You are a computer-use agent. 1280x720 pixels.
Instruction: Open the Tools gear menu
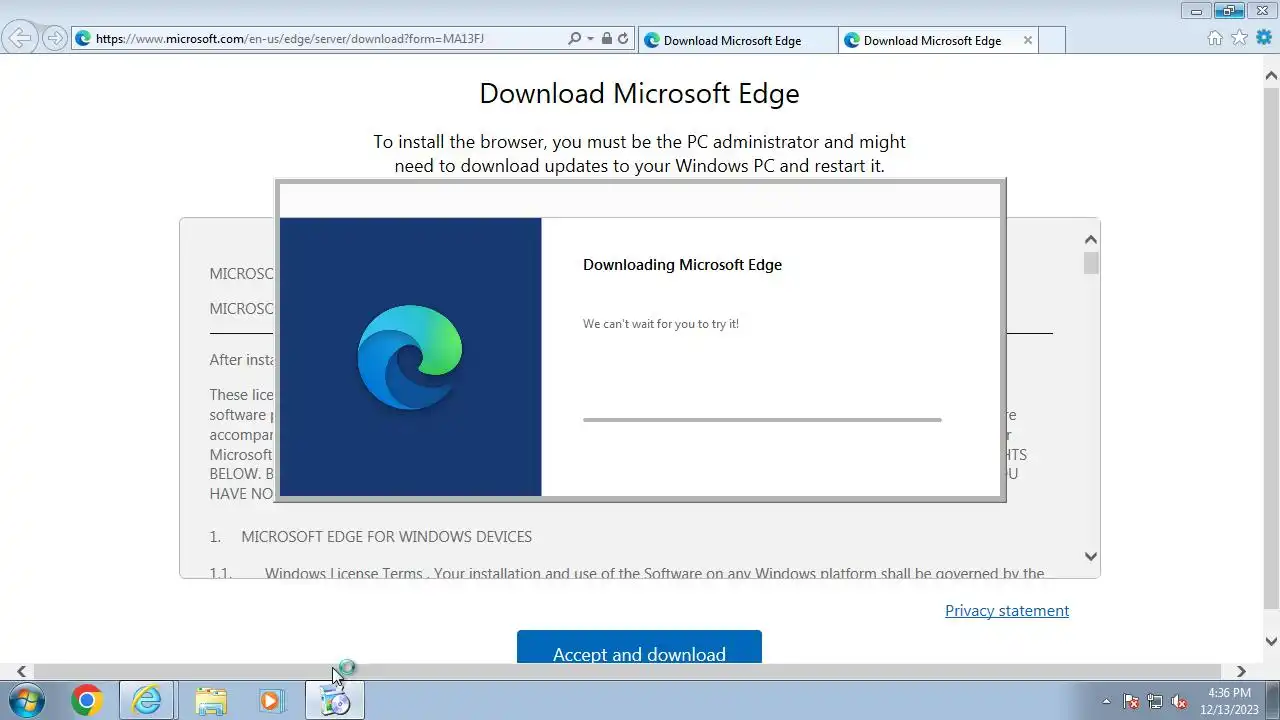click(1264, 38)
